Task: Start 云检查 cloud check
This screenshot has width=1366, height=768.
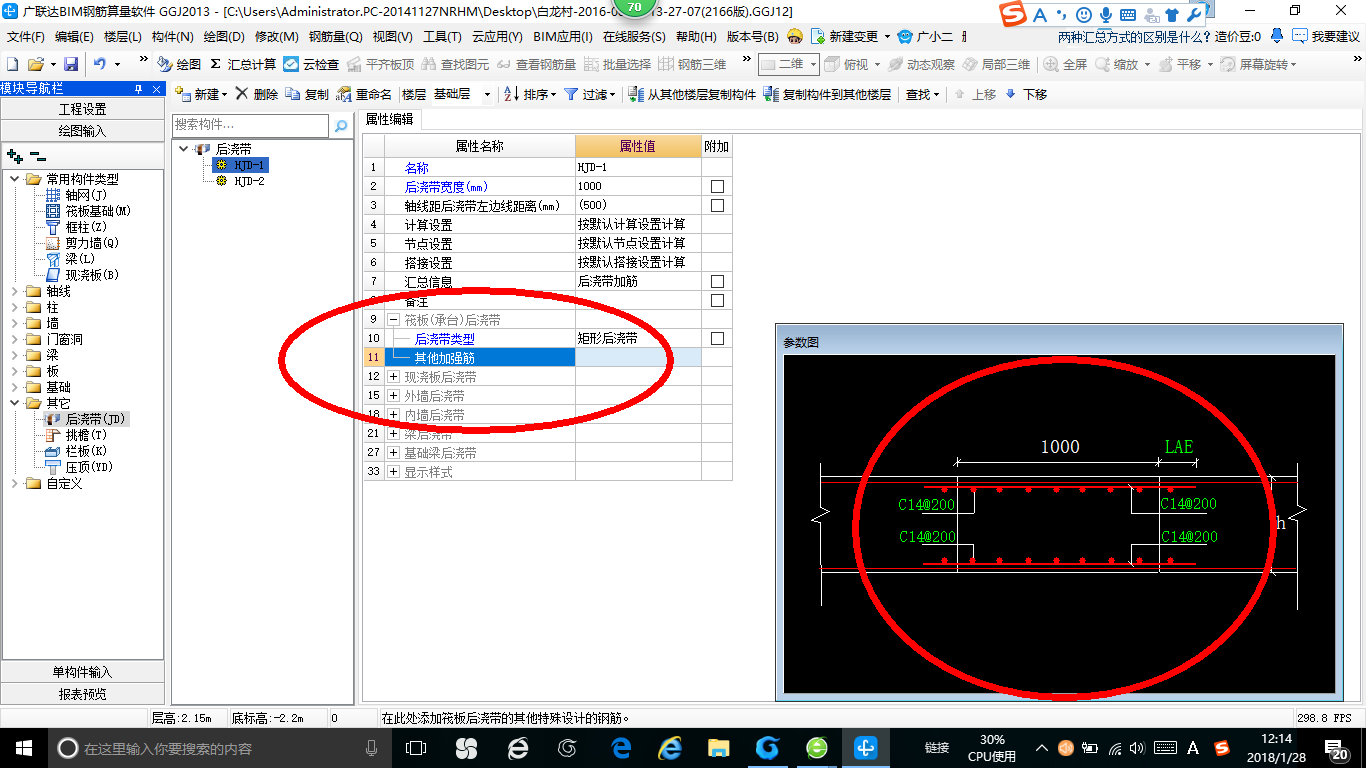Action: [311, 64]
